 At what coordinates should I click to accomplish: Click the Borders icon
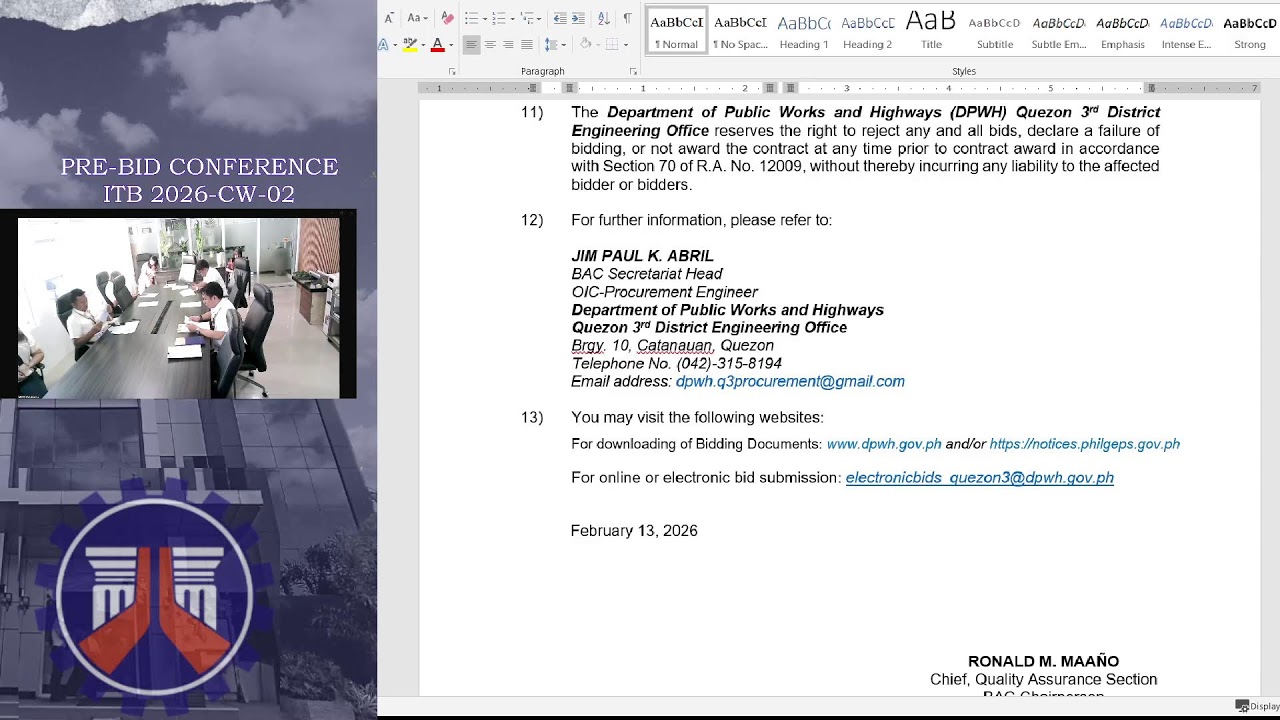pyautogui.click(x=612, y=44)
